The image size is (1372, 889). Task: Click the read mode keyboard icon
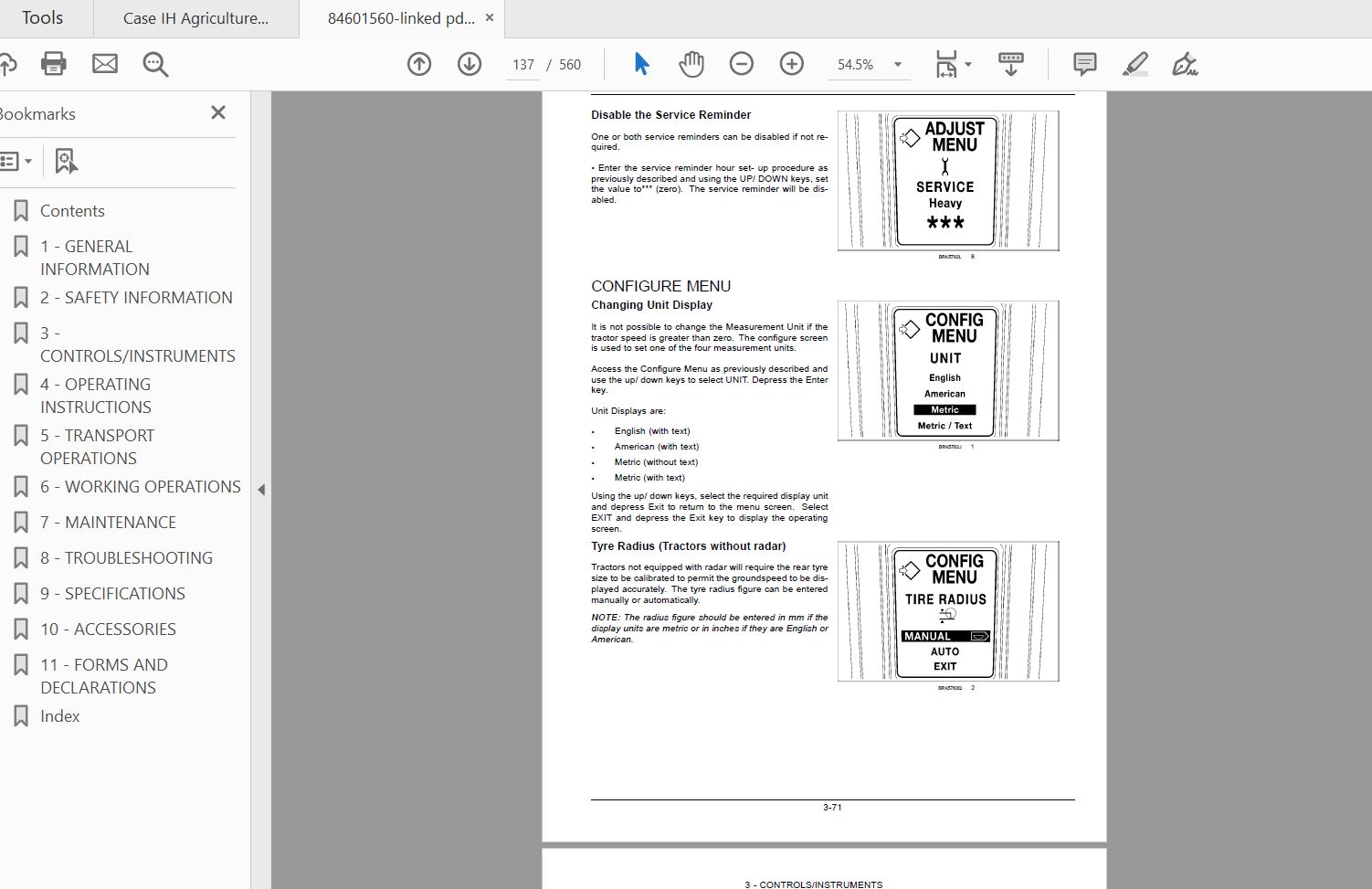(1010, 64)
